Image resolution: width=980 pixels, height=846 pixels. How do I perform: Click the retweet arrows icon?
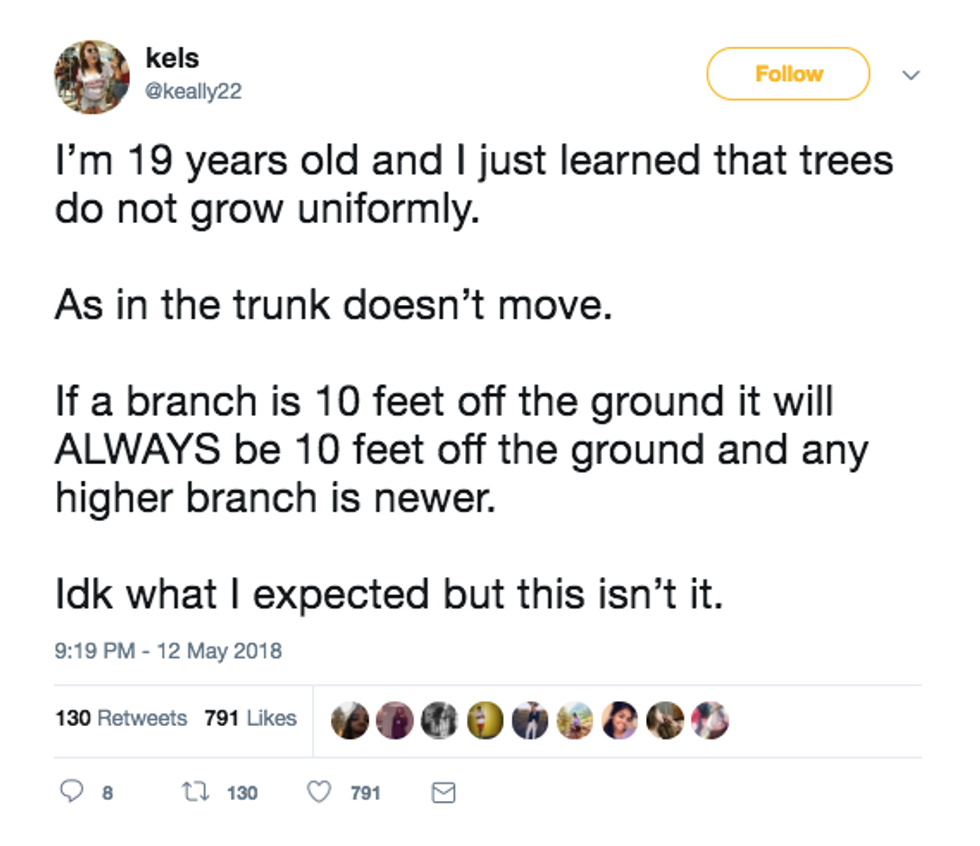click(195, 792)
